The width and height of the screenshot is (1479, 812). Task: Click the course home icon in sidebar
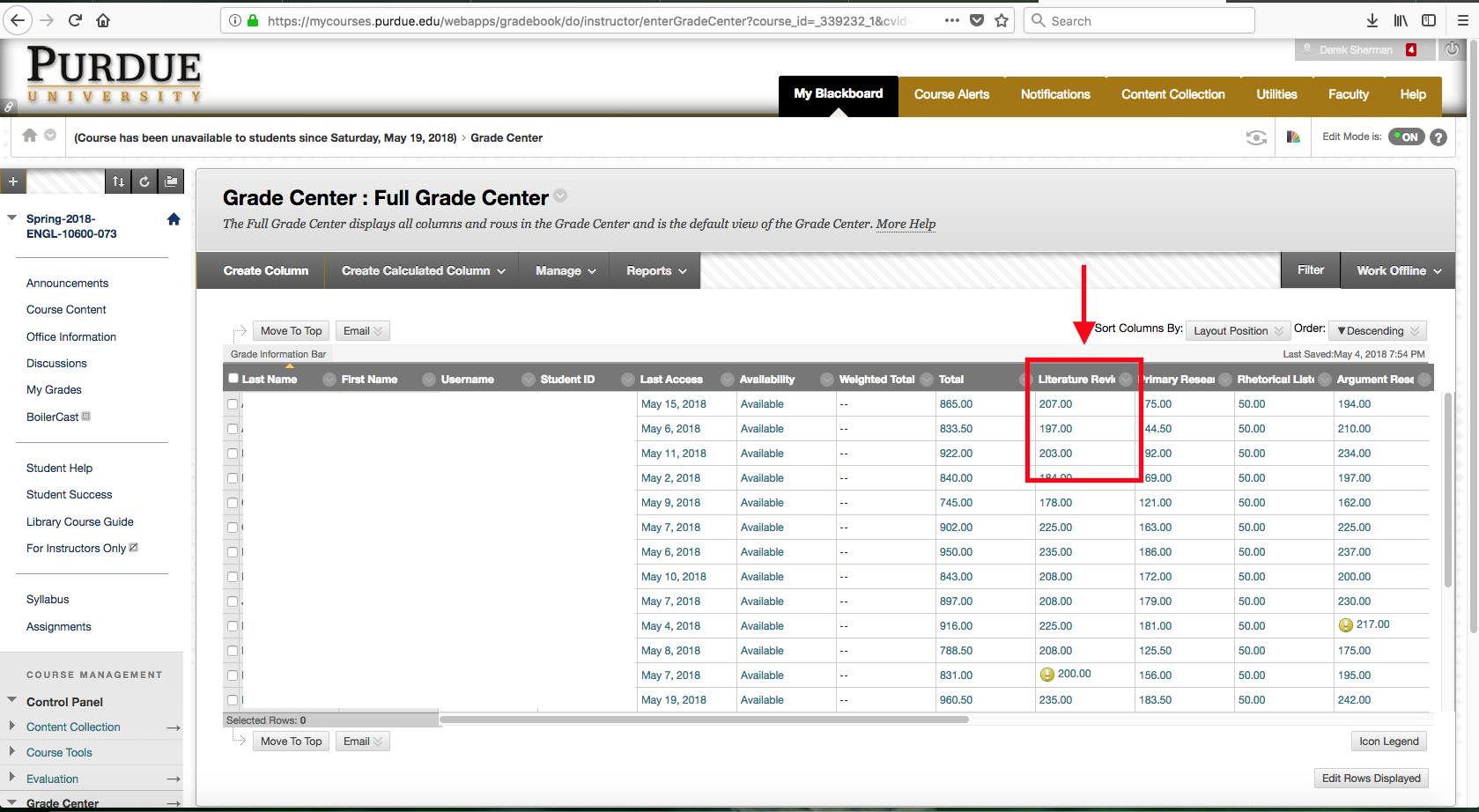[x=174, y=219]
